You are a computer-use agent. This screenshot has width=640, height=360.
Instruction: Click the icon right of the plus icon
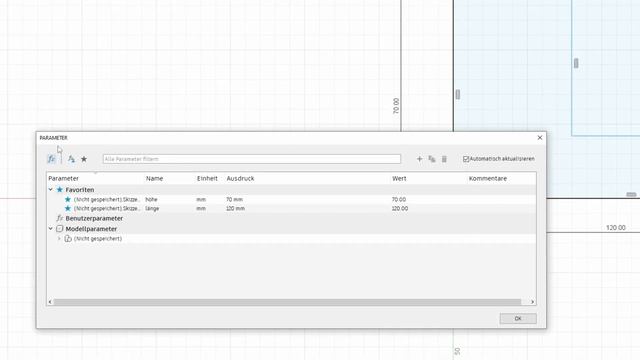click(x=432, y=159)
